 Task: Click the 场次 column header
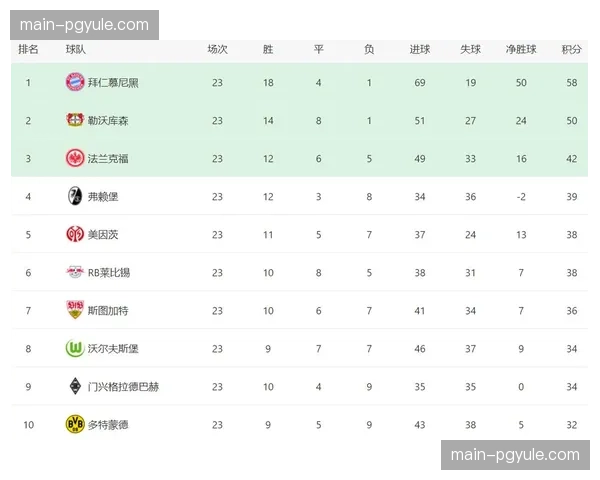pyautogui.click(x=217, y=49)
